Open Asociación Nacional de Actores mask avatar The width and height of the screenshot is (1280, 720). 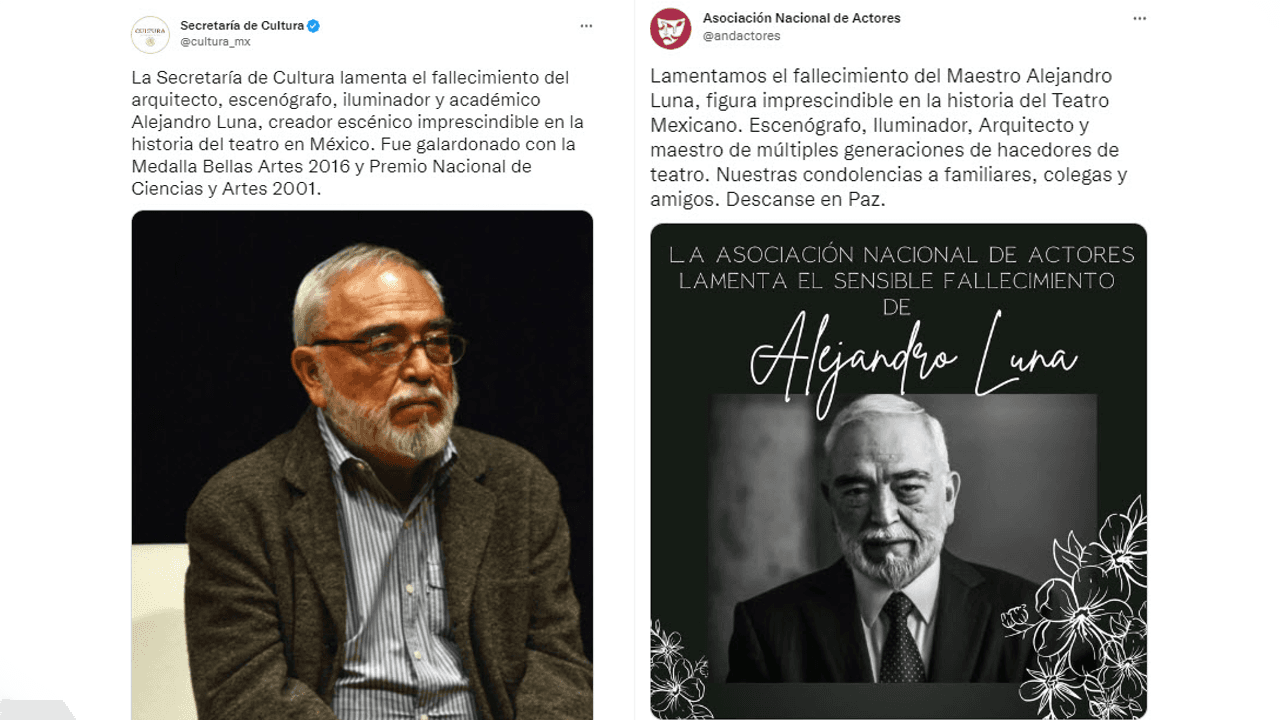pyautogui.click(x=670, y=28)
